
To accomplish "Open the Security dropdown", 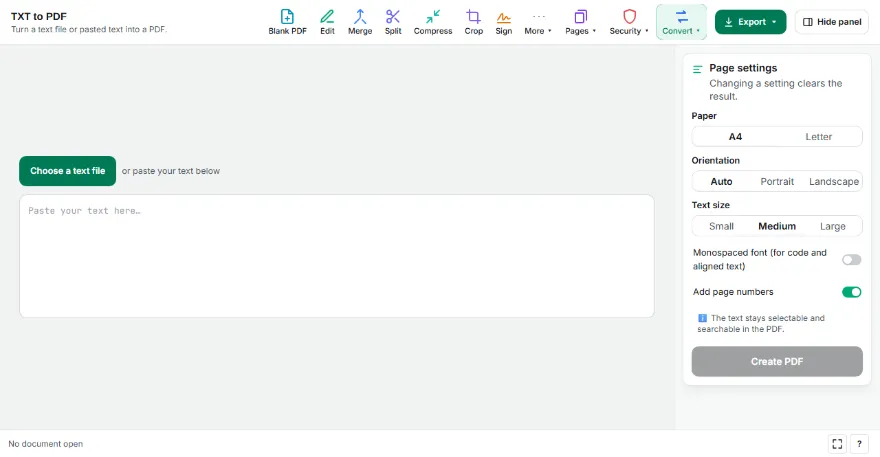I will [629, 22].
